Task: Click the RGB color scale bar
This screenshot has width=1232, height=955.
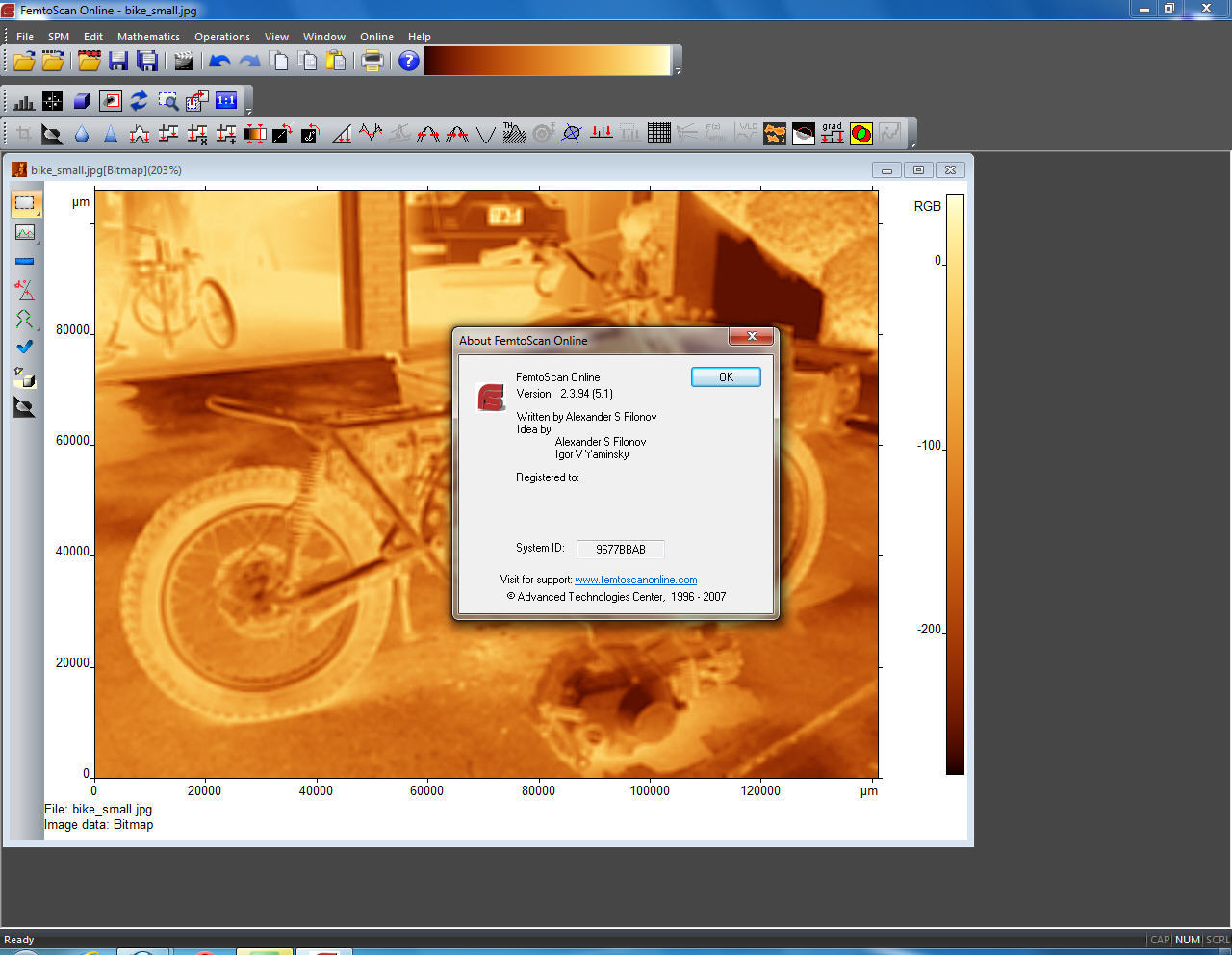Action: click(x=955, y=484)
